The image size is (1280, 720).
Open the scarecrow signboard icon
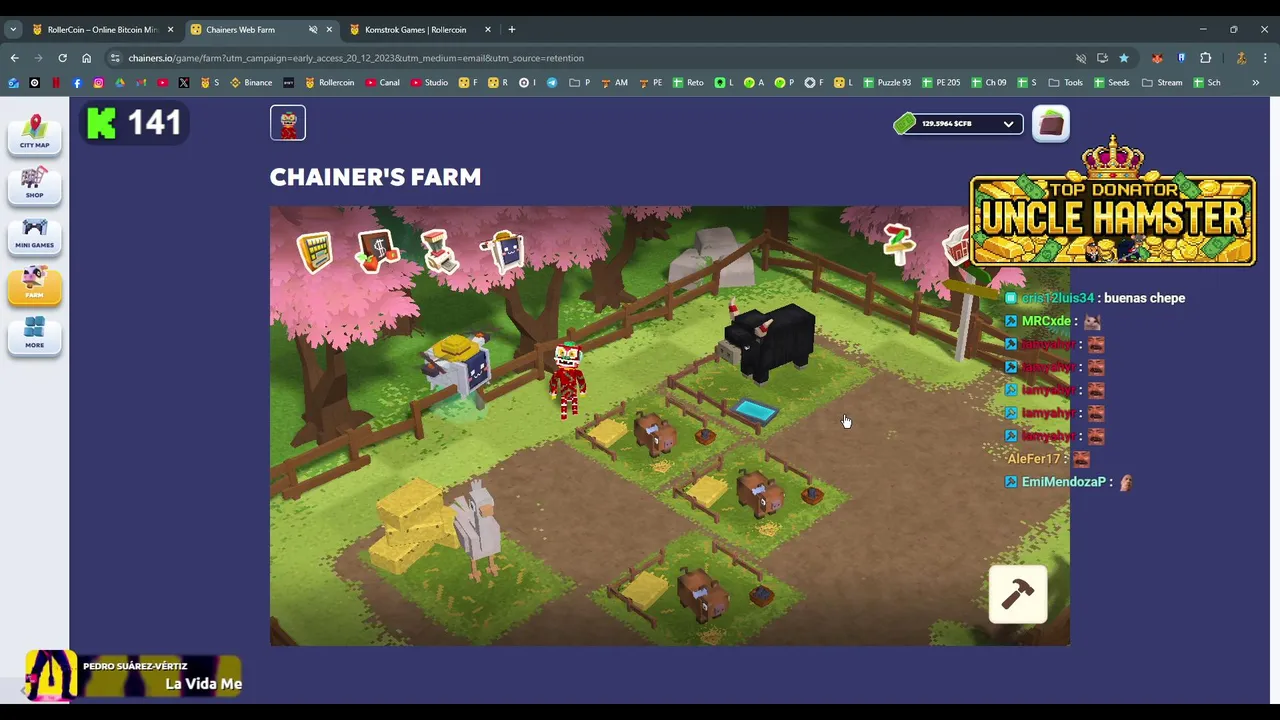[x=503, y=252]
